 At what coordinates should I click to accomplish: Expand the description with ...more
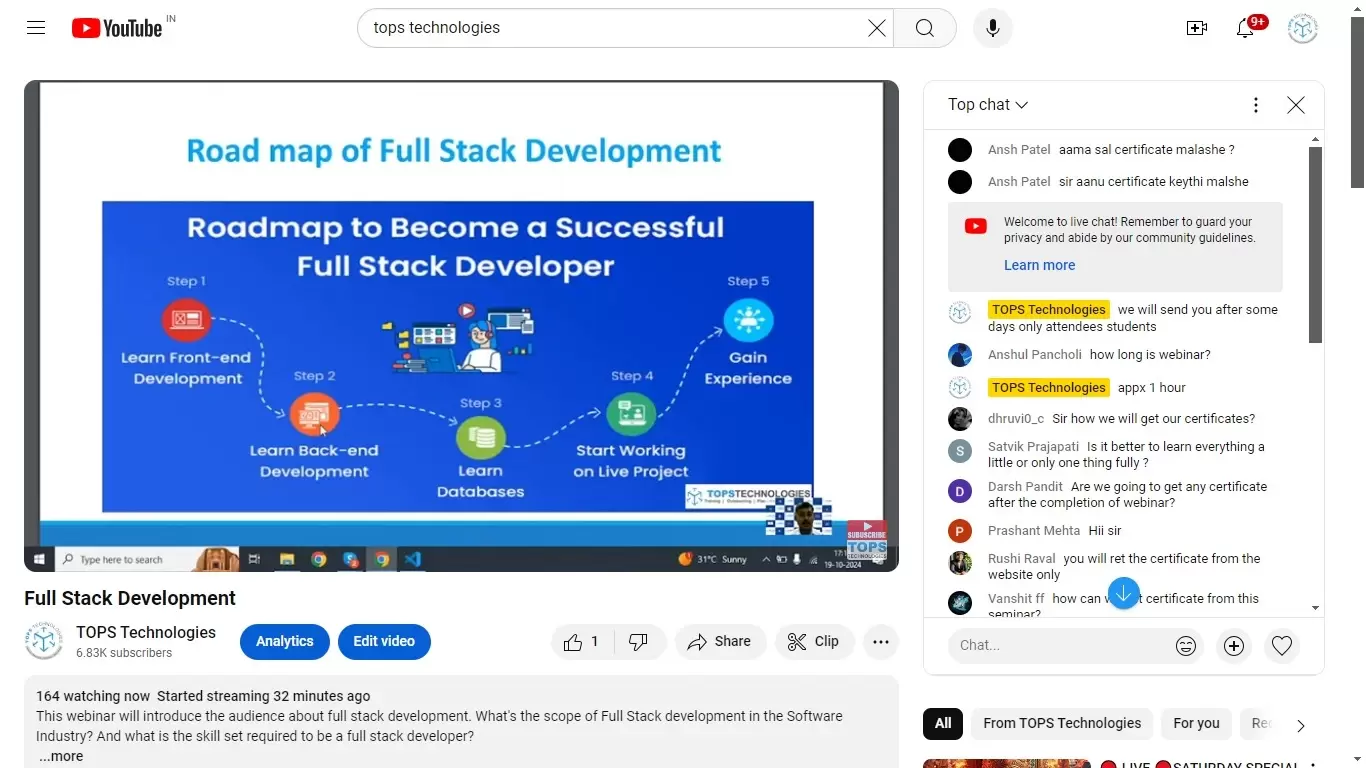click(x=61, y=757)
